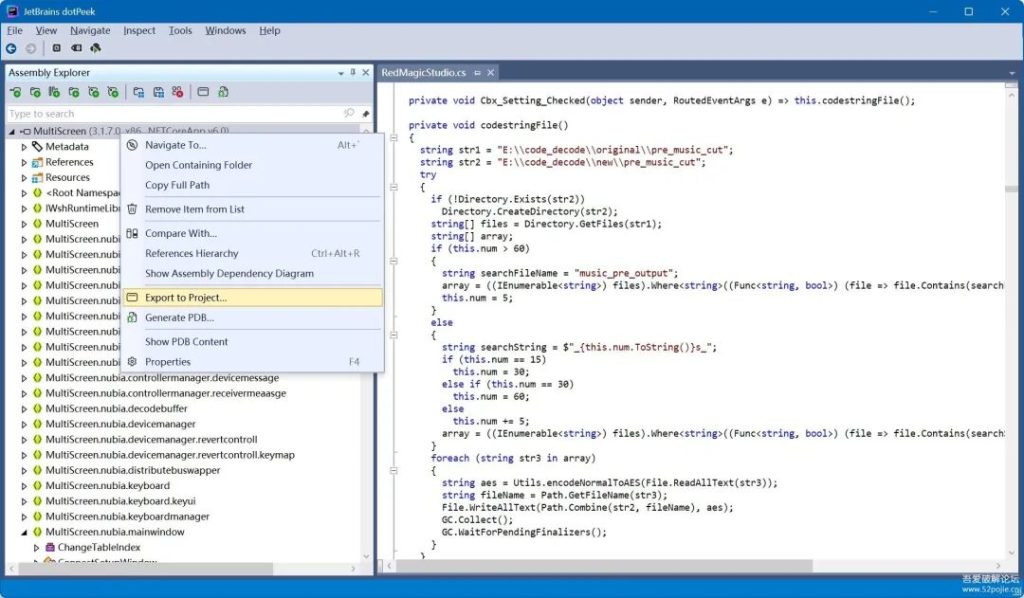Click the Open Assembly List folder icon

[x=138, y=92]
